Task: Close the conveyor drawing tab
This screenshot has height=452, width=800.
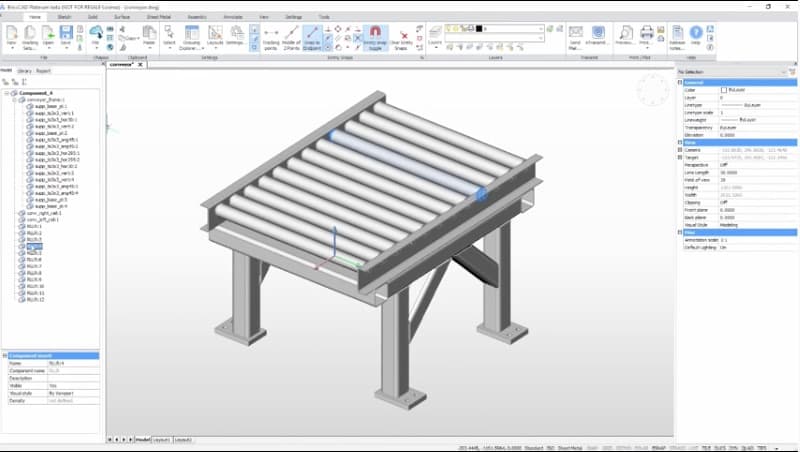Action: pos(140,64)
